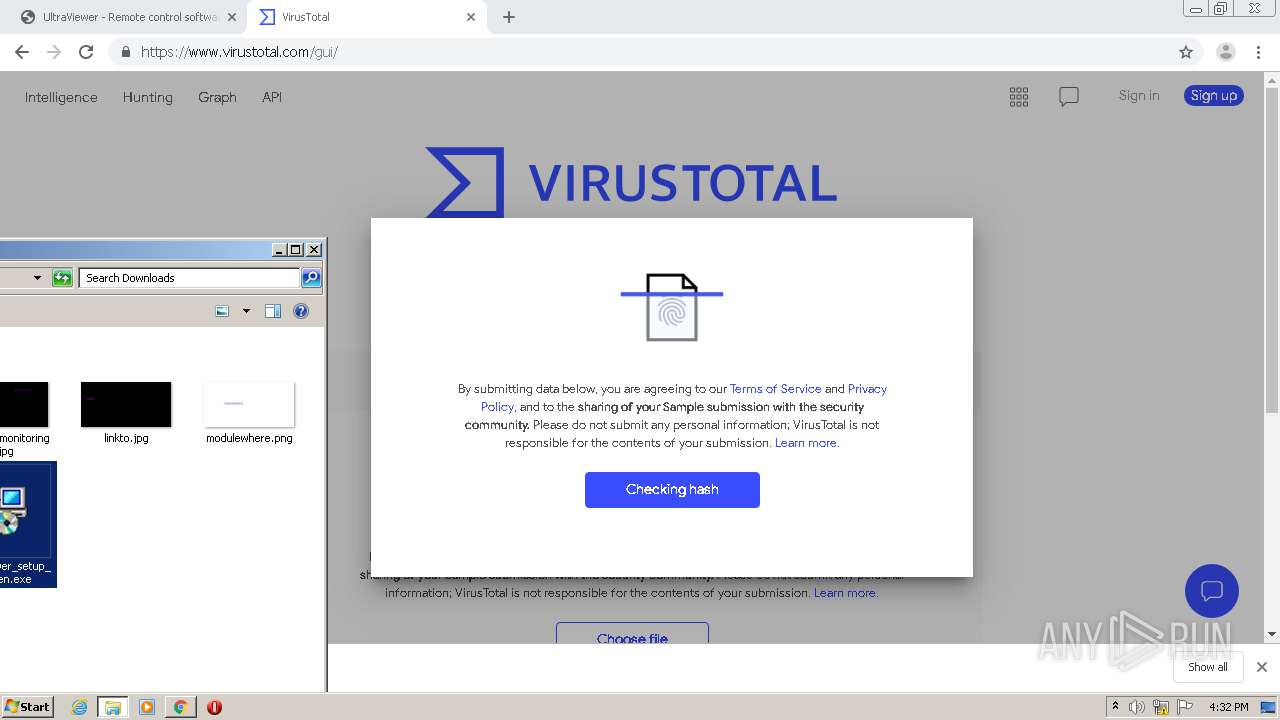Click the document fingerprint icon in dialog
This screenshot has height=720, width=1280.
click(x=672, y=308)
